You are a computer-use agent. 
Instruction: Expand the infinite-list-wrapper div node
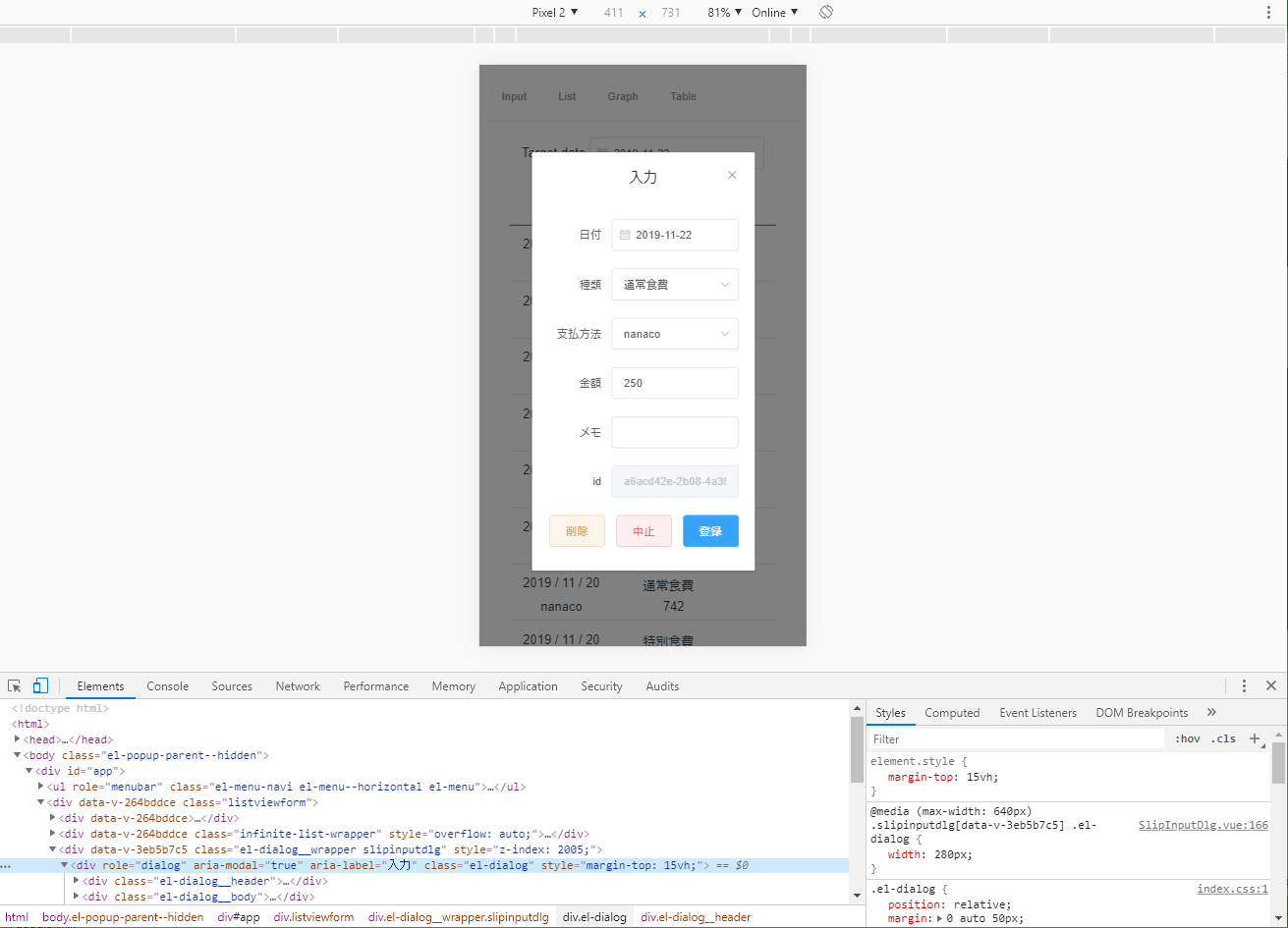pyautogui.click(x=53, y=834)
